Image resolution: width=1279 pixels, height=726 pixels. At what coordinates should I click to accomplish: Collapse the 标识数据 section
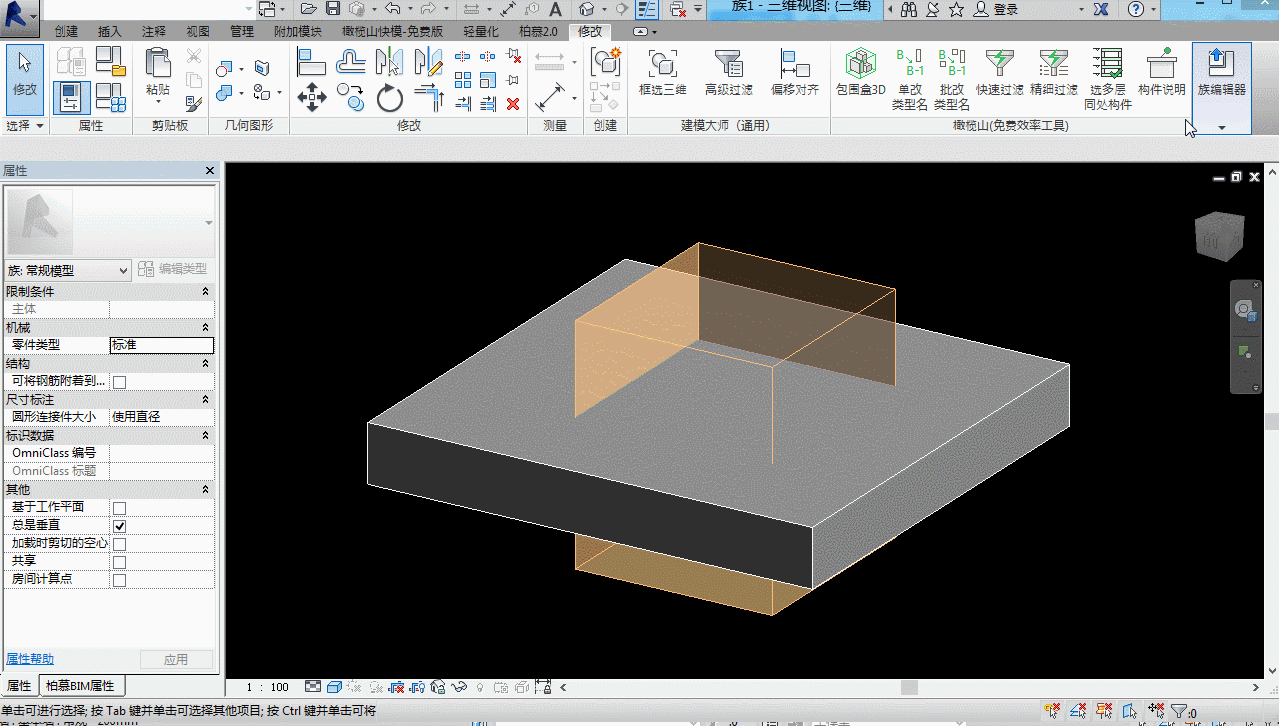point(206,435)
